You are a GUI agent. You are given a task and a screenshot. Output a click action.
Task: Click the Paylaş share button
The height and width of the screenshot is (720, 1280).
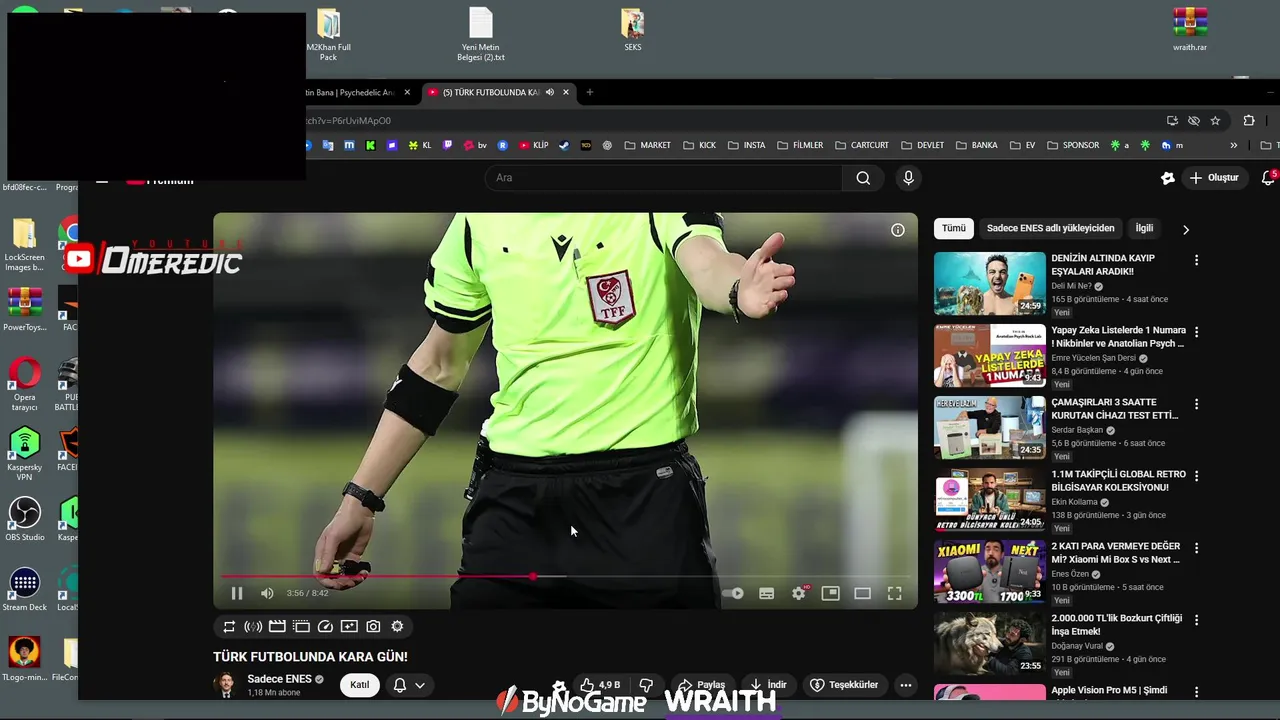click(702, 685)
